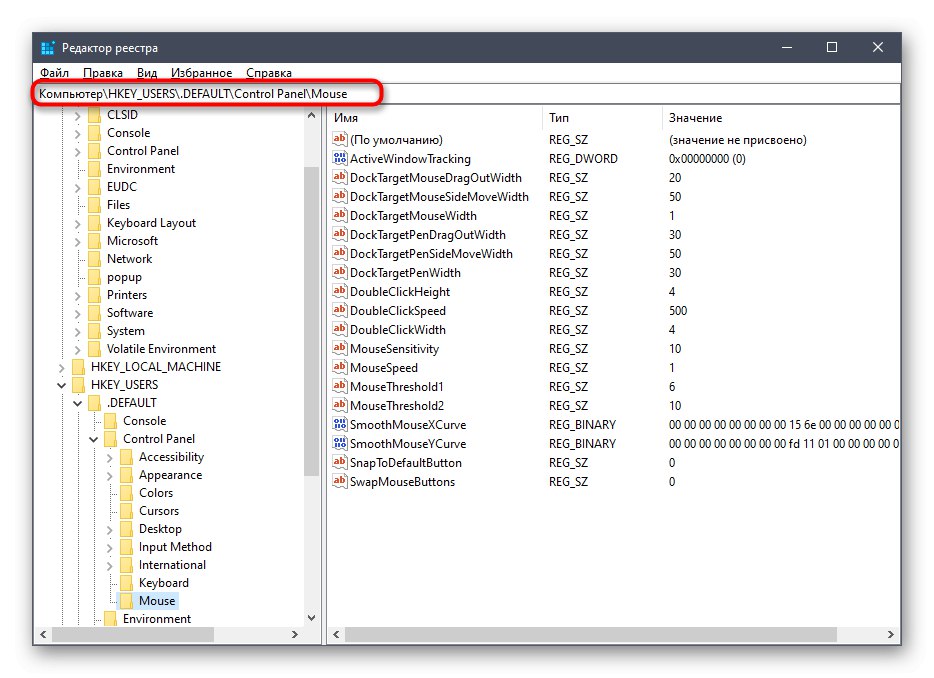Collapse the HKEY_USERS tree node
934x678 pixels.
(x=61, y=385)
